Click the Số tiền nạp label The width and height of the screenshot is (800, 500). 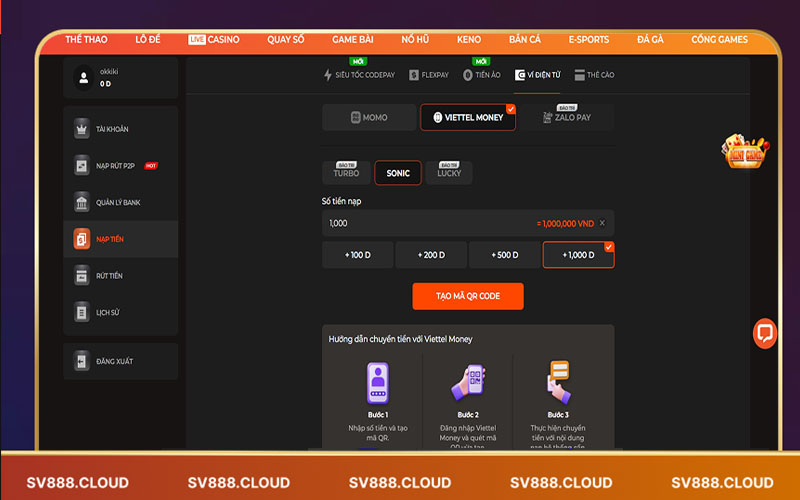tap(341, 201)
